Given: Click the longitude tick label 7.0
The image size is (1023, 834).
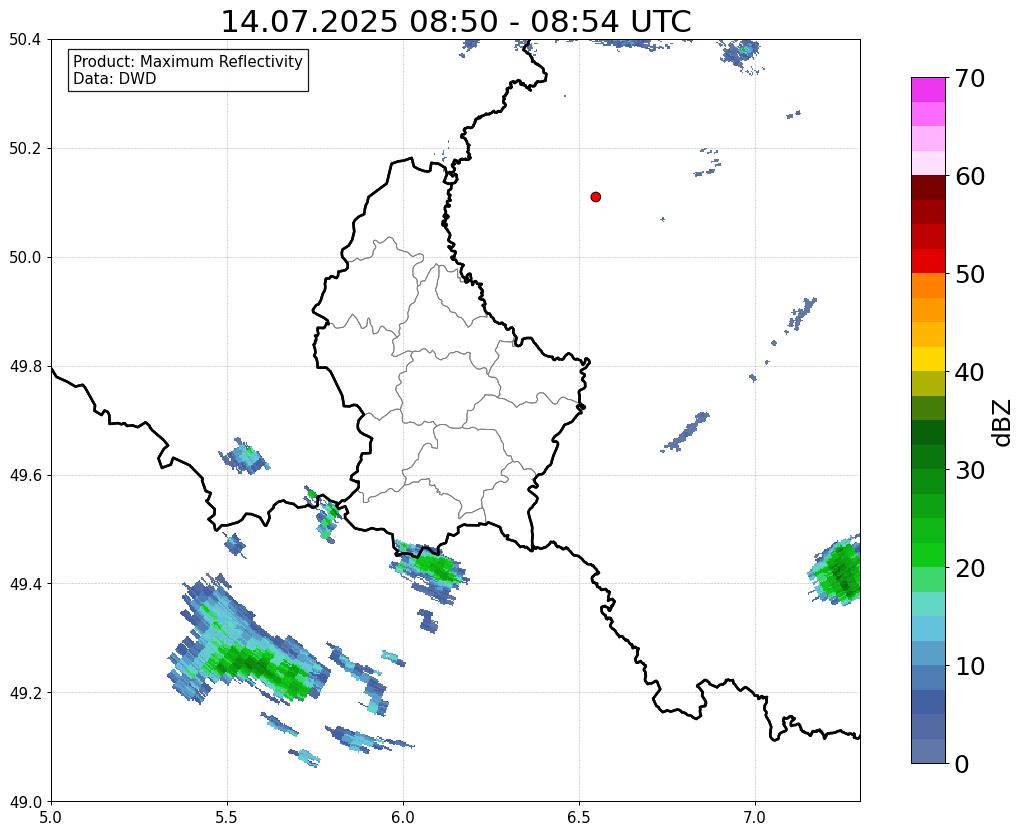Looking at the screenshot, I should [x=756, y=817].
